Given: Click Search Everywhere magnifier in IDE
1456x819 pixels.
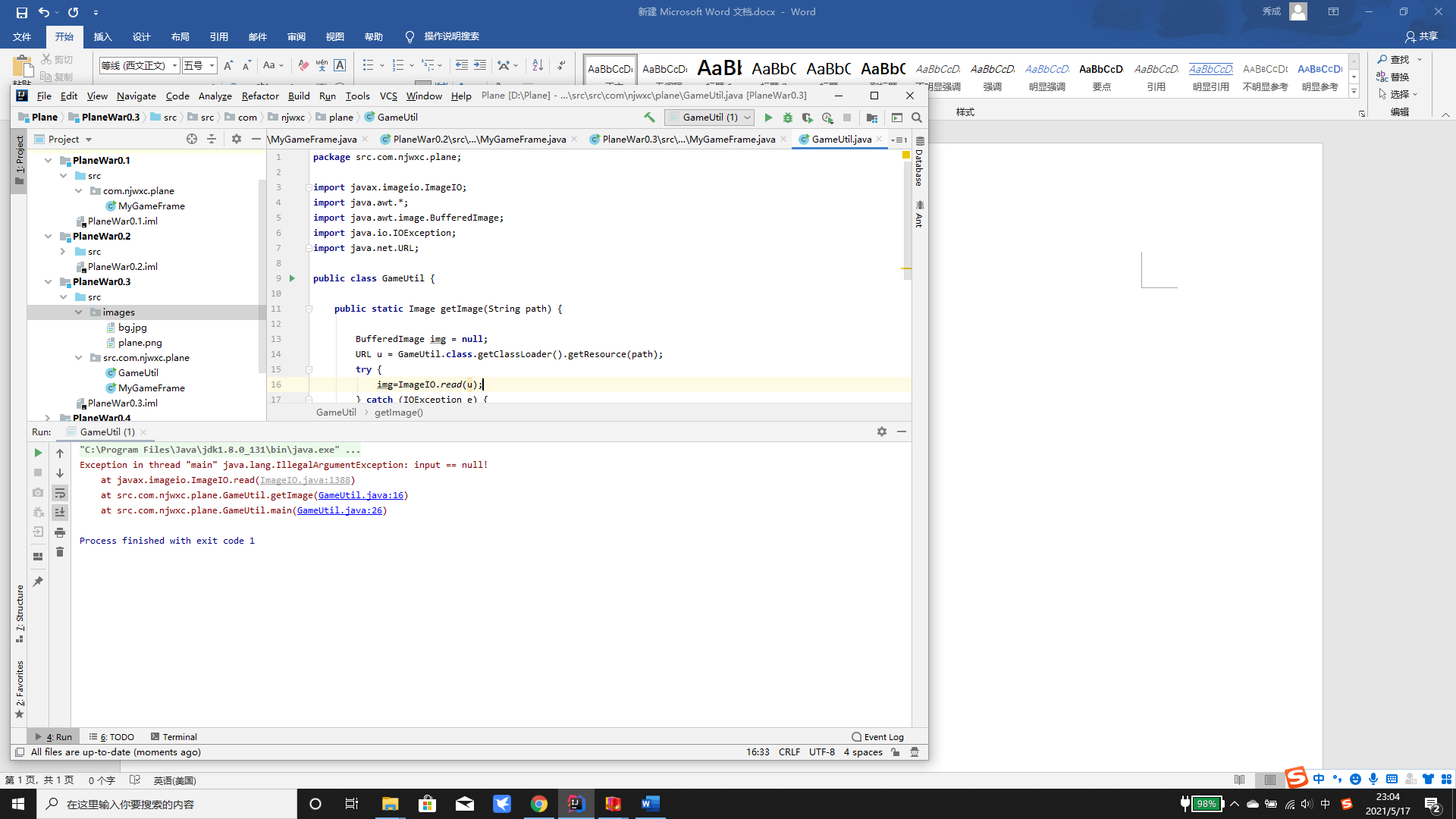Looking at the screenshot, I should (917, 118).
